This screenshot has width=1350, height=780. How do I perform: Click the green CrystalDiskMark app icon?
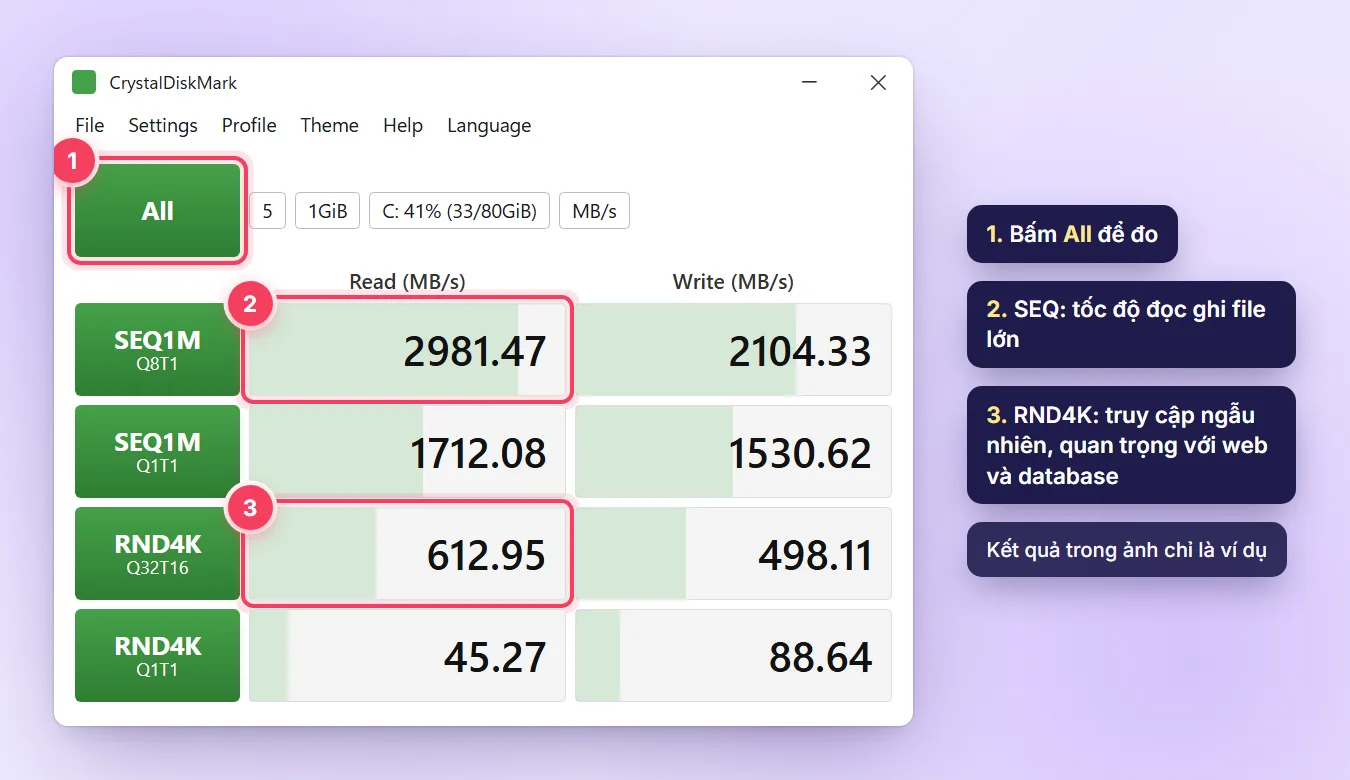(84, 83)
